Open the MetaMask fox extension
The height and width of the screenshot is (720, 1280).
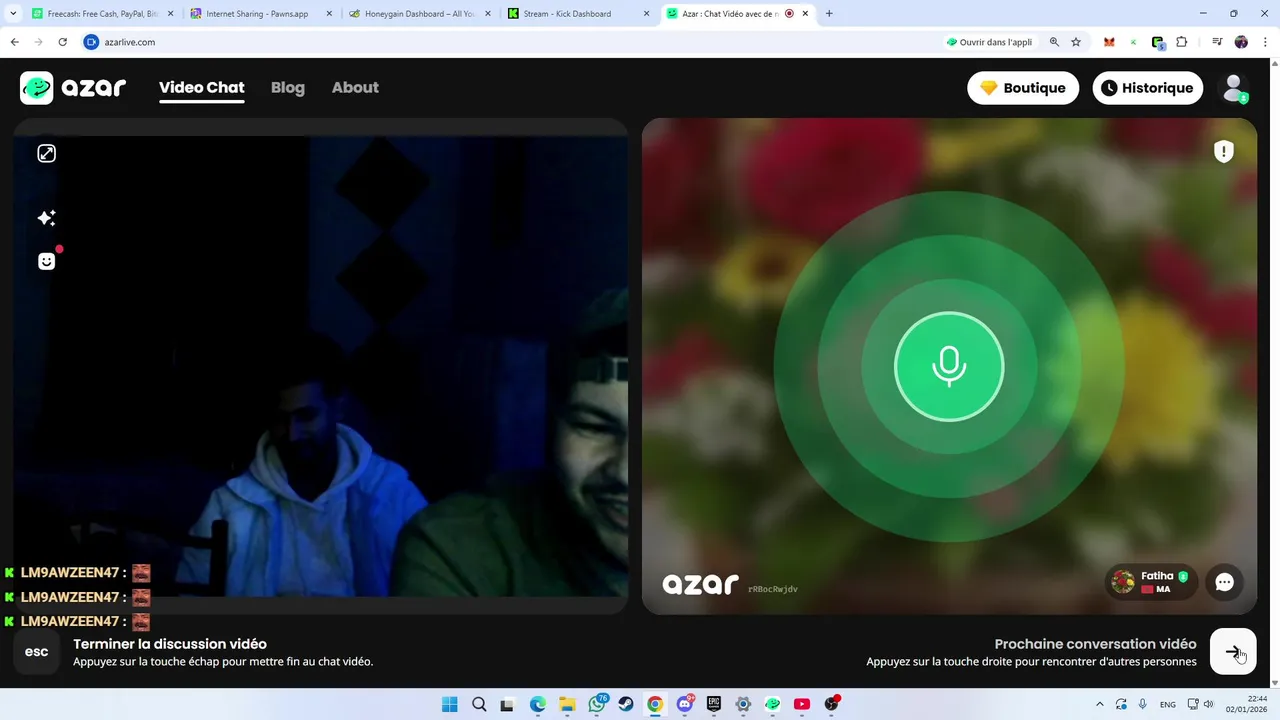1109,42
